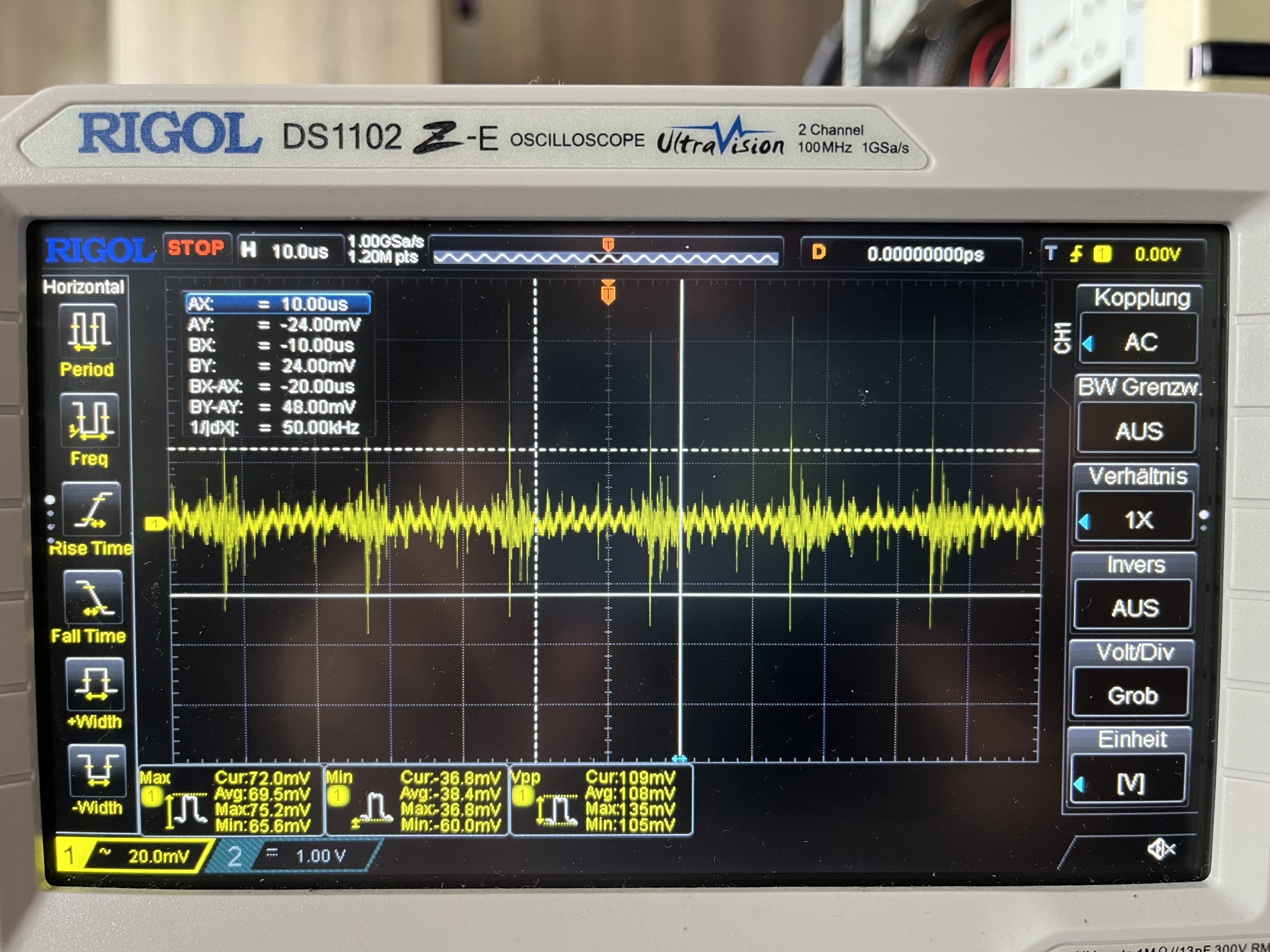Open Einheit [V] unit selector

(1129, 781)
